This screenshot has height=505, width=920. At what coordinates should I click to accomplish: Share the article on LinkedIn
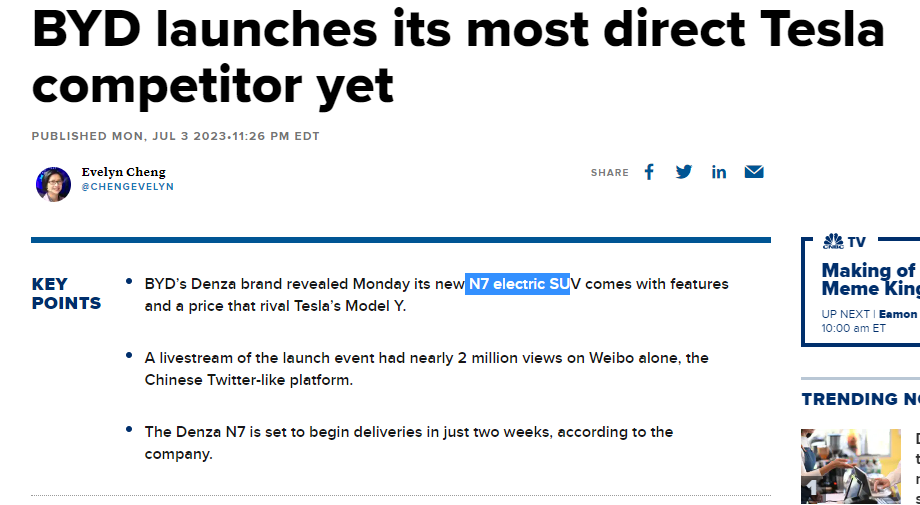[719, 172]
